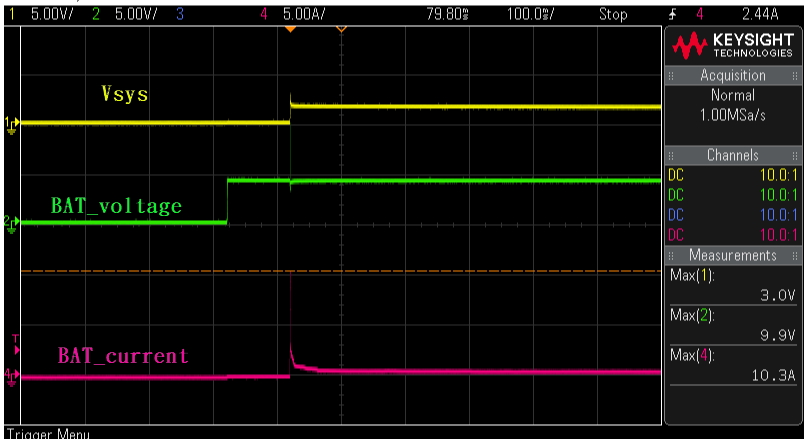
Task: Click the Max(2) measurement 9.9V
Action: (733, 326)
